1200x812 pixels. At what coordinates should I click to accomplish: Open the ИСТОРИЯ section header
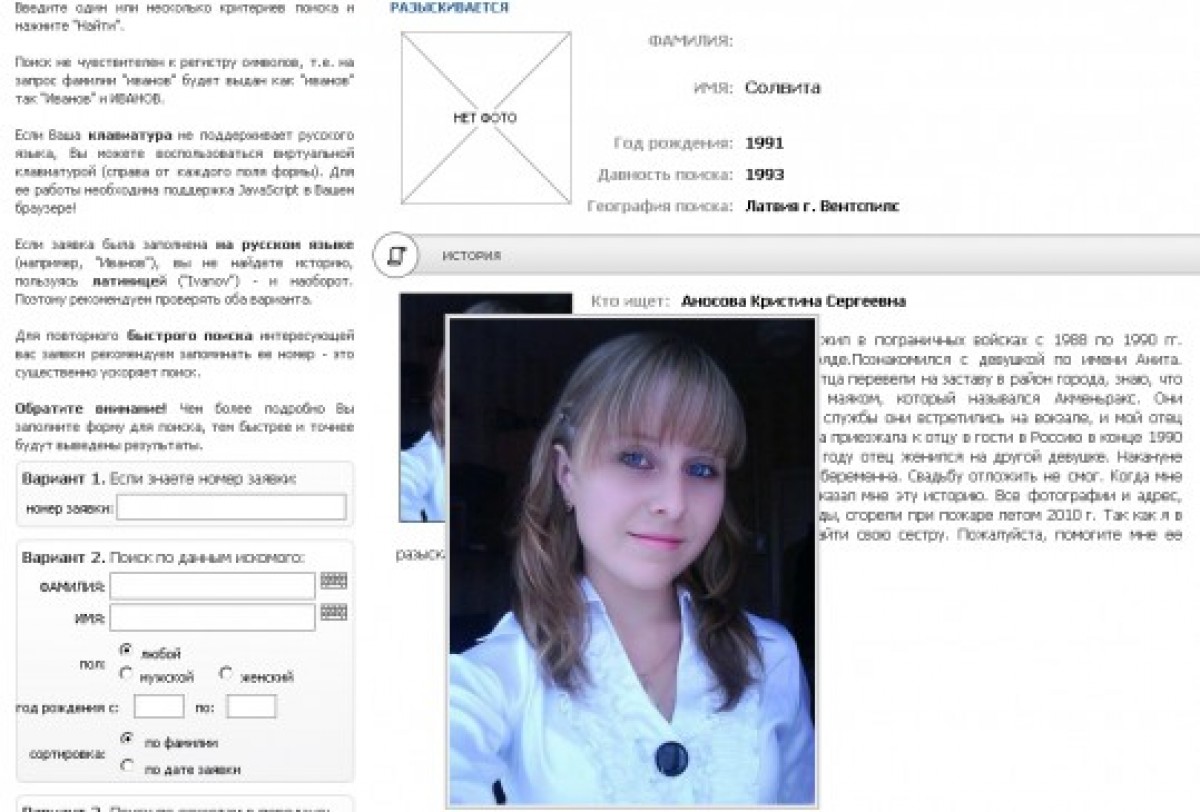click(472, 256)
